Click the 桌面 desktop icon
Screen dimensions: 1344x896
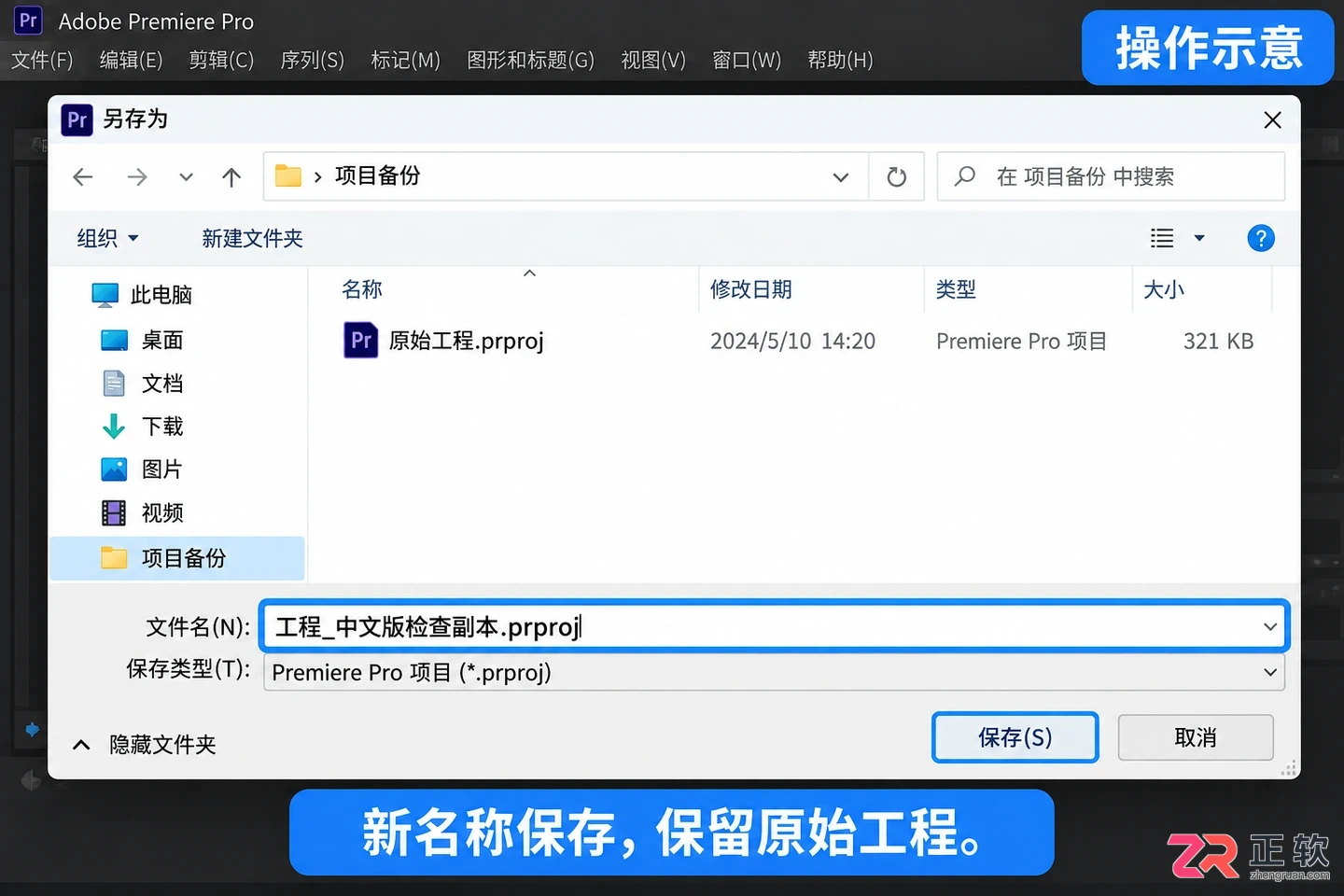(114, 340)
